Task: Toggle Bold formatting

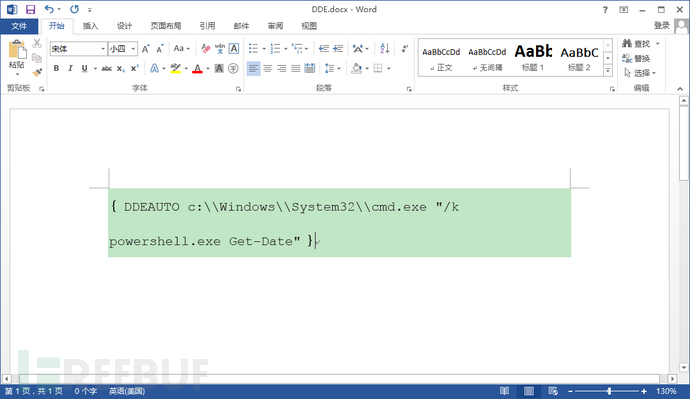Action: [56, 68]
